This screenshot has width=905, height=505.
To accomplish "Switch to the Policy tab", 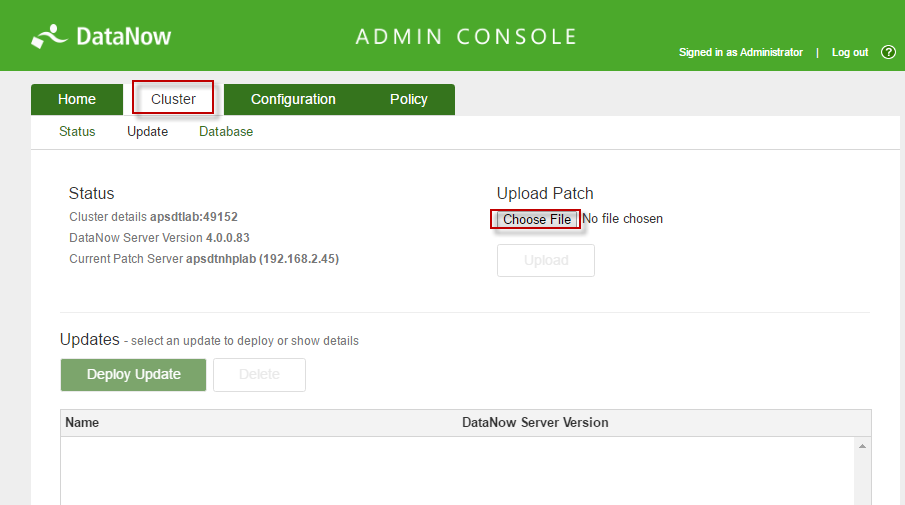I will point(409,99).
